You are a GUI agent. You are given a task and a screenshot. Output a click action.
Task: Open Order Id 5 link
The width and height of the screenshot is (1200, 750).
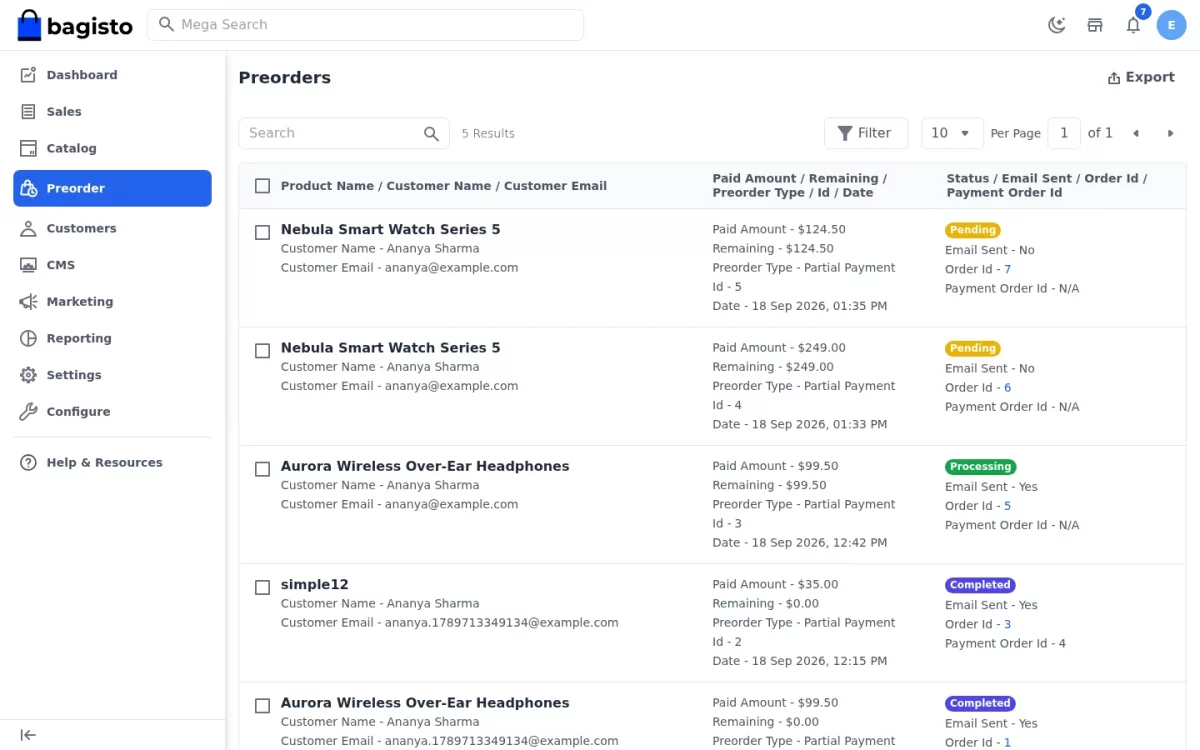(1007, 506)
